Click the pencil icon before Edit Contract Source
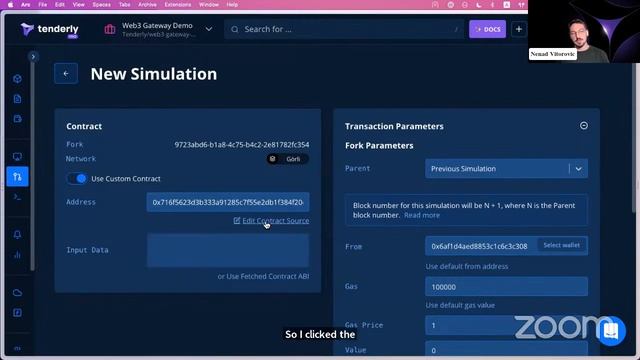This screenshot has width=640, height=360. click(x=237, y=220)
